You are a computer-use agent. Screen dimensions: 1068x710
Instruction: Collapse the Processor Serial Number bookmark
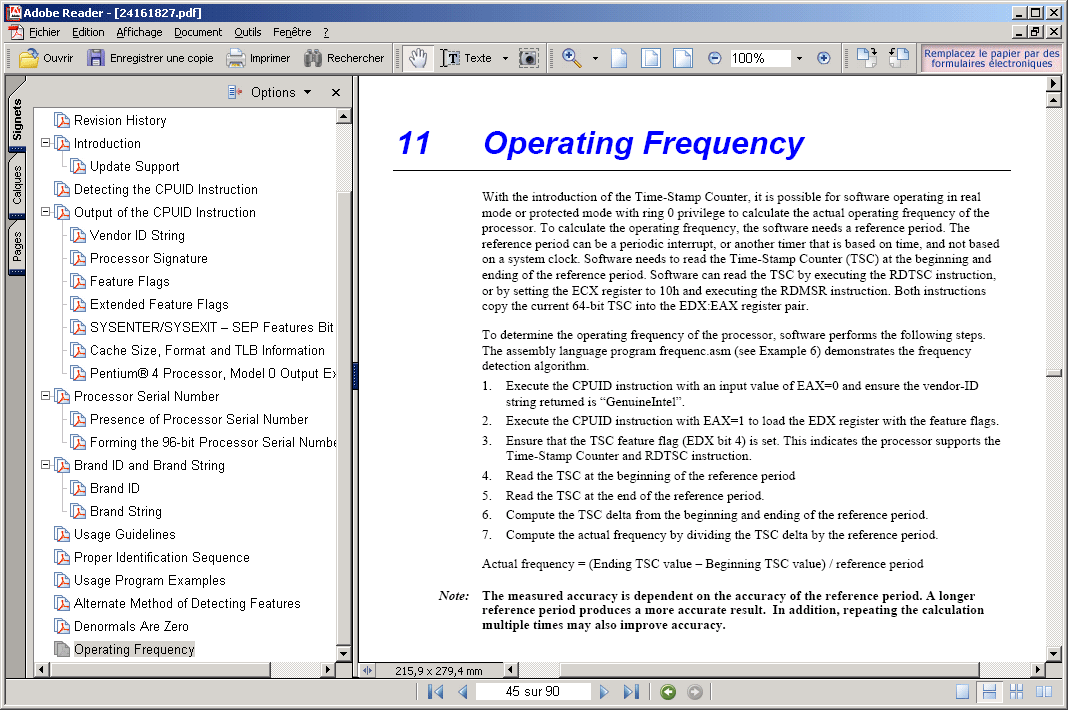(46, 396)
